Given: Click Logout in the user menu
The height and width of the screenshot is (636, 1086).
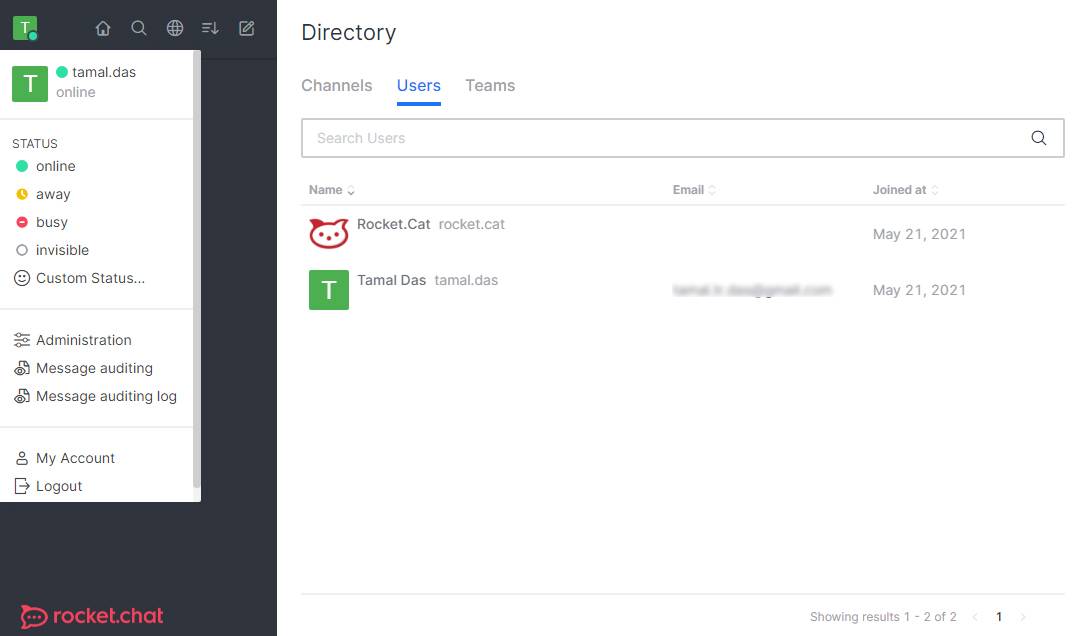Looking at the screenshot, I should 59,486.
